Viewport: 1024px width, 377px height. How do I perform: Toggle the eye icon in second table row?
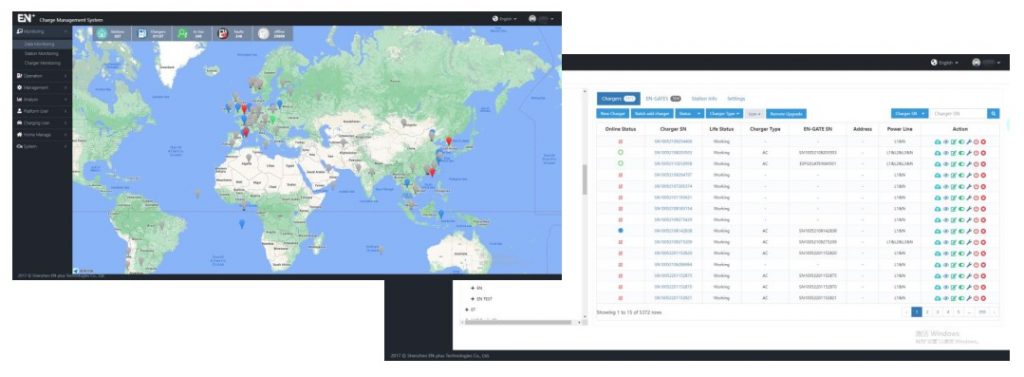pyautogui.click(x=946, y=153)
